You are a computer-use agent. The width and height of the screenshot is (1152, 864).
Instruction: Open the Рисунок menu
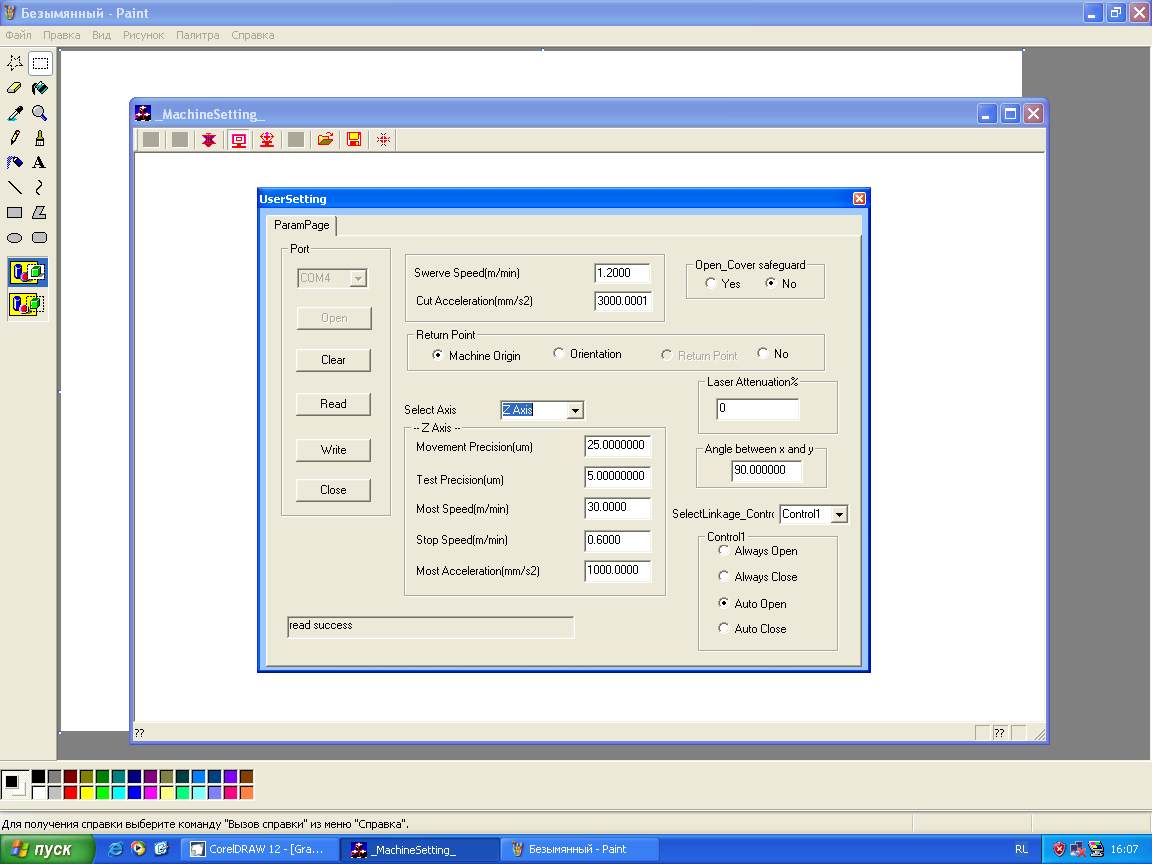pyautogui.click(x=143, y=35)
